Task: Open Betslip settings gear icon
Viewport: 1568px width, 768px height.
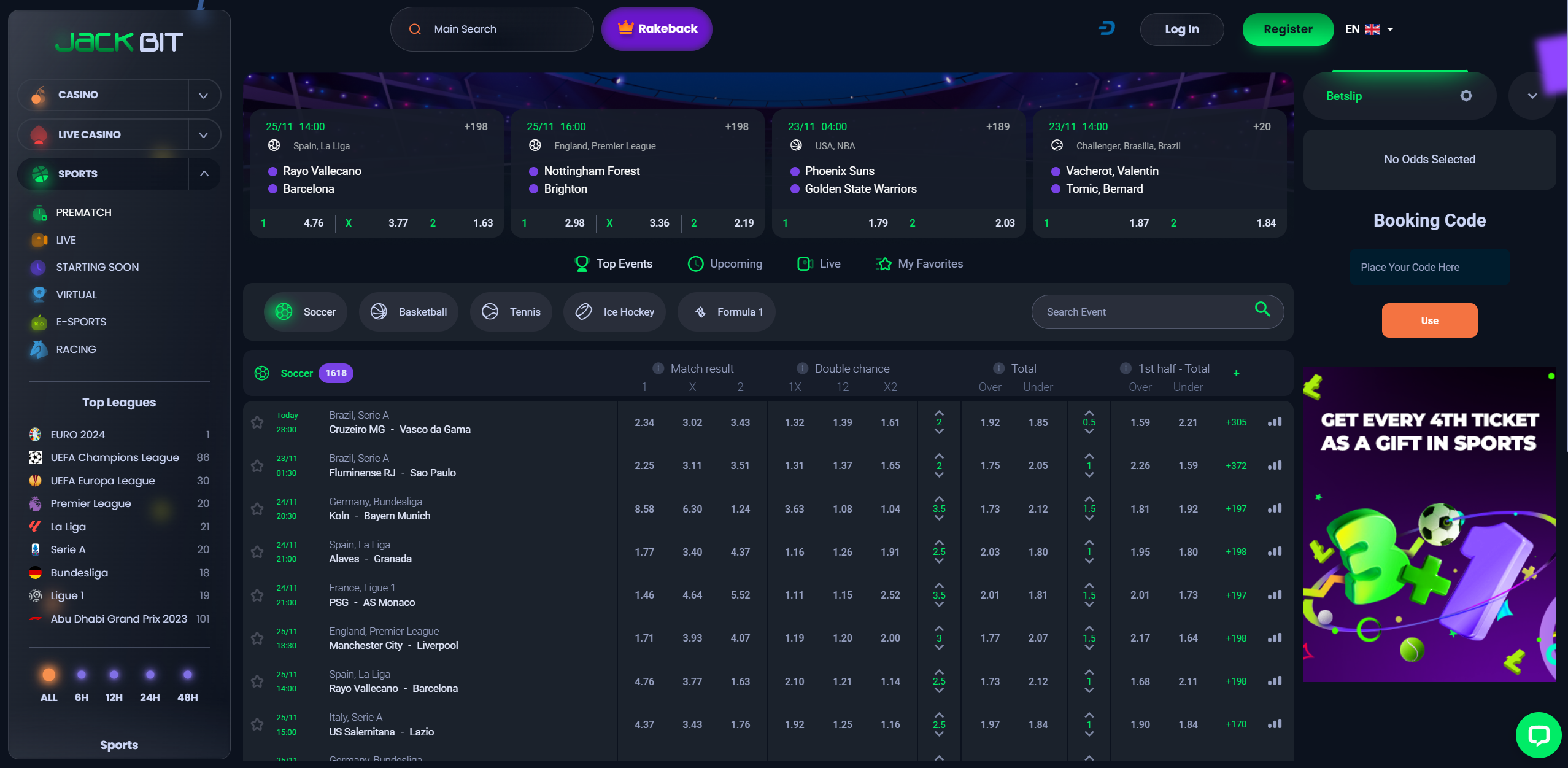Action: click(x=1466, y=95)
